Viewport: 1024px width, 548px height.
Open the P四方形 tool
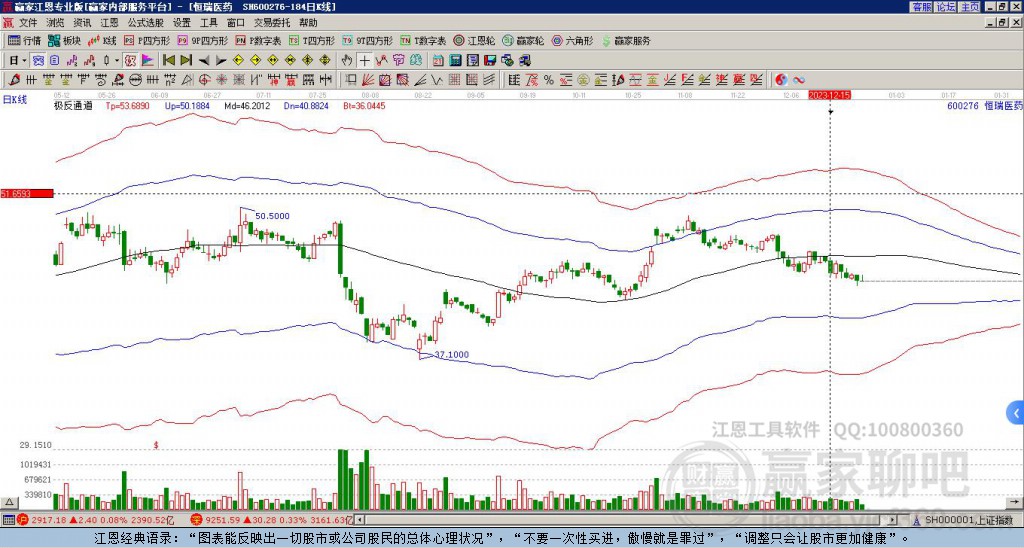147,40
